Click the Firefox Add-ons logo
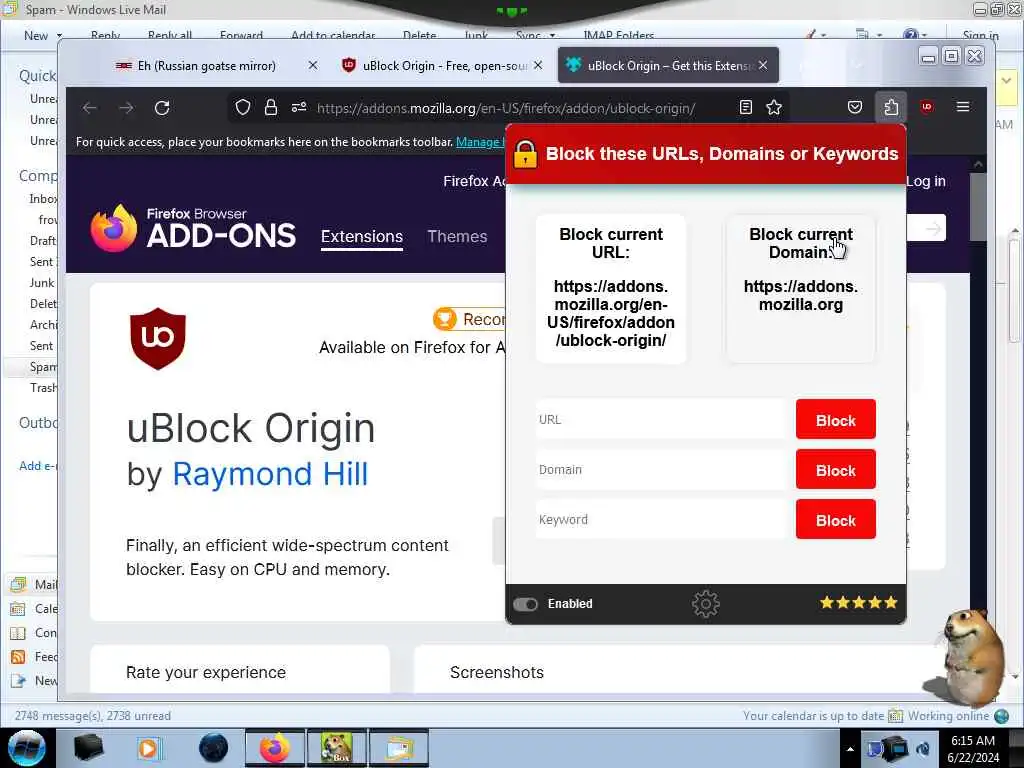 pos(193,229)
